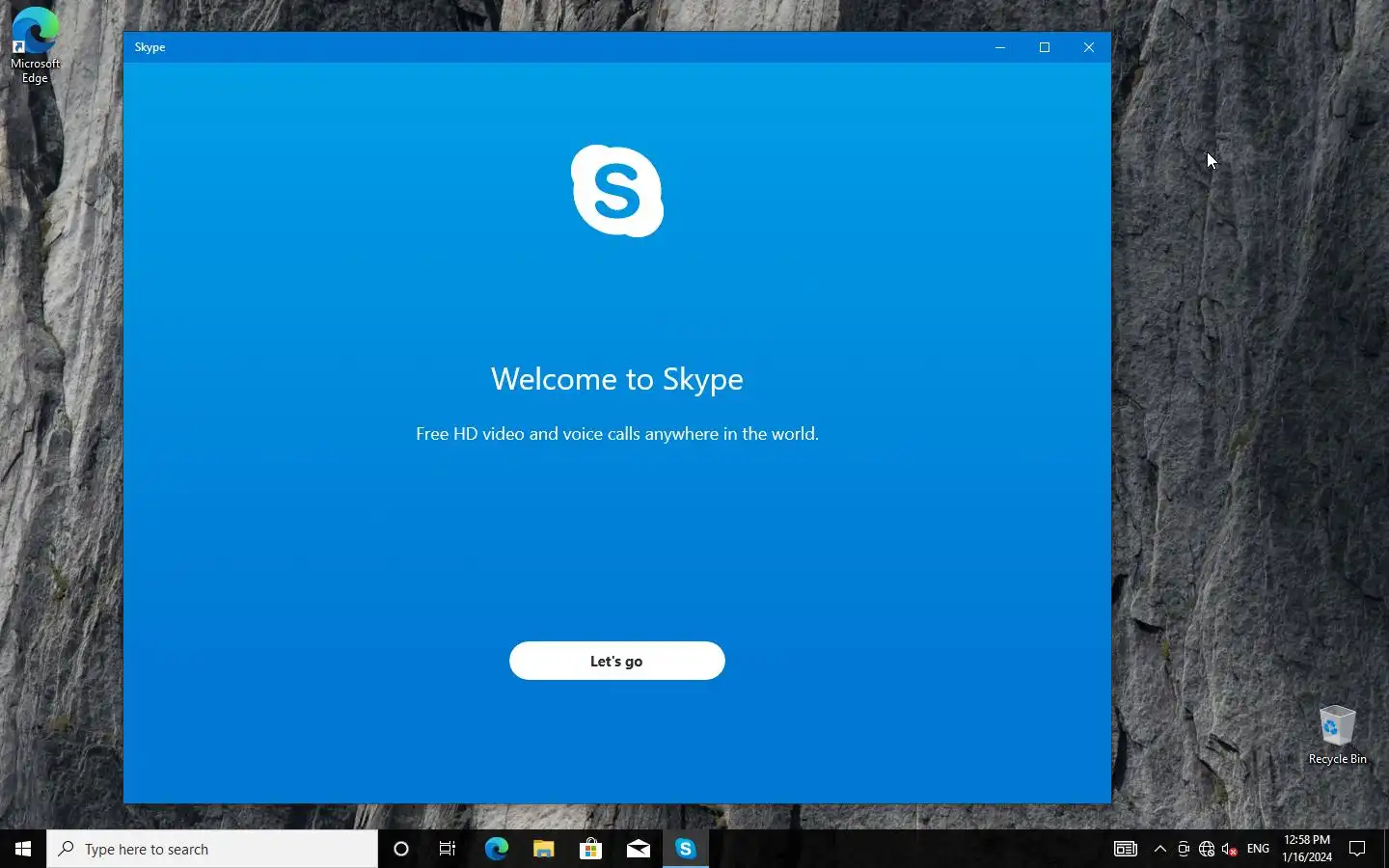Click the Skype logo in welcome screen
The image size is (1389, 868).
pos(617,191)
